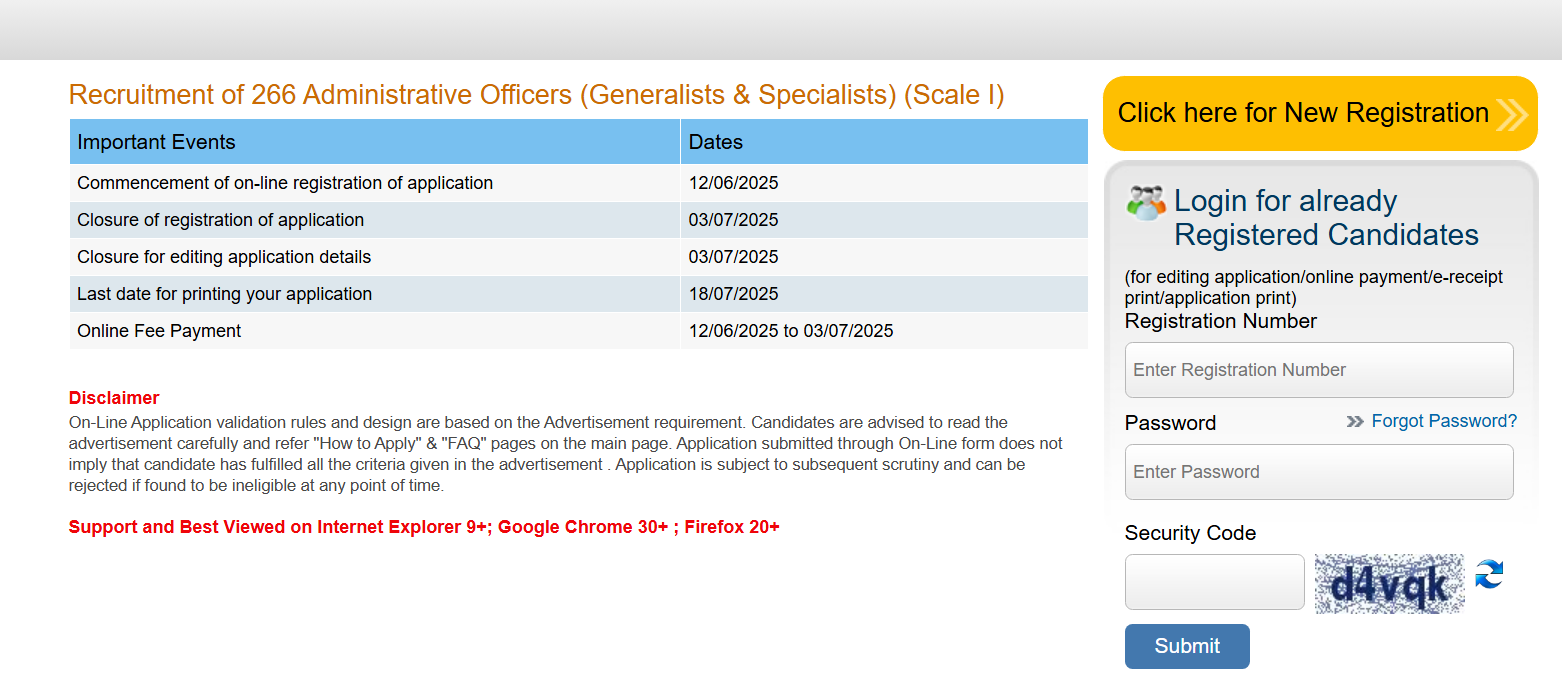The height and width of the screenshot is (693, 1562).
Task: Select the Closure for editing application details row
Action: tap(224, 257)
